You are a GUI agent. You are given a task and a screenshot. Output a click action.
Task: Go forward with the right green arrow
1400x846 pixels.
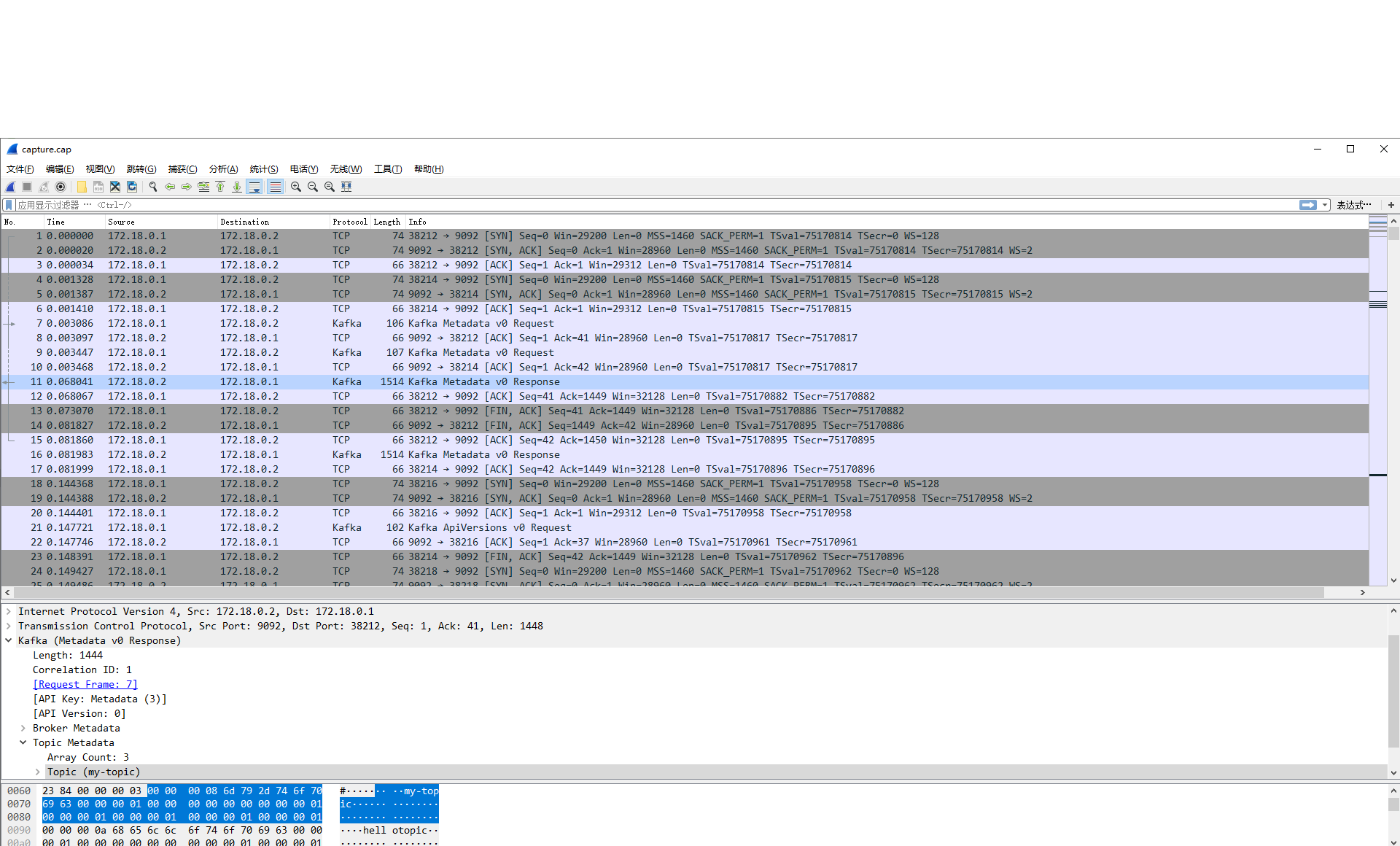(x=187, y=187)
